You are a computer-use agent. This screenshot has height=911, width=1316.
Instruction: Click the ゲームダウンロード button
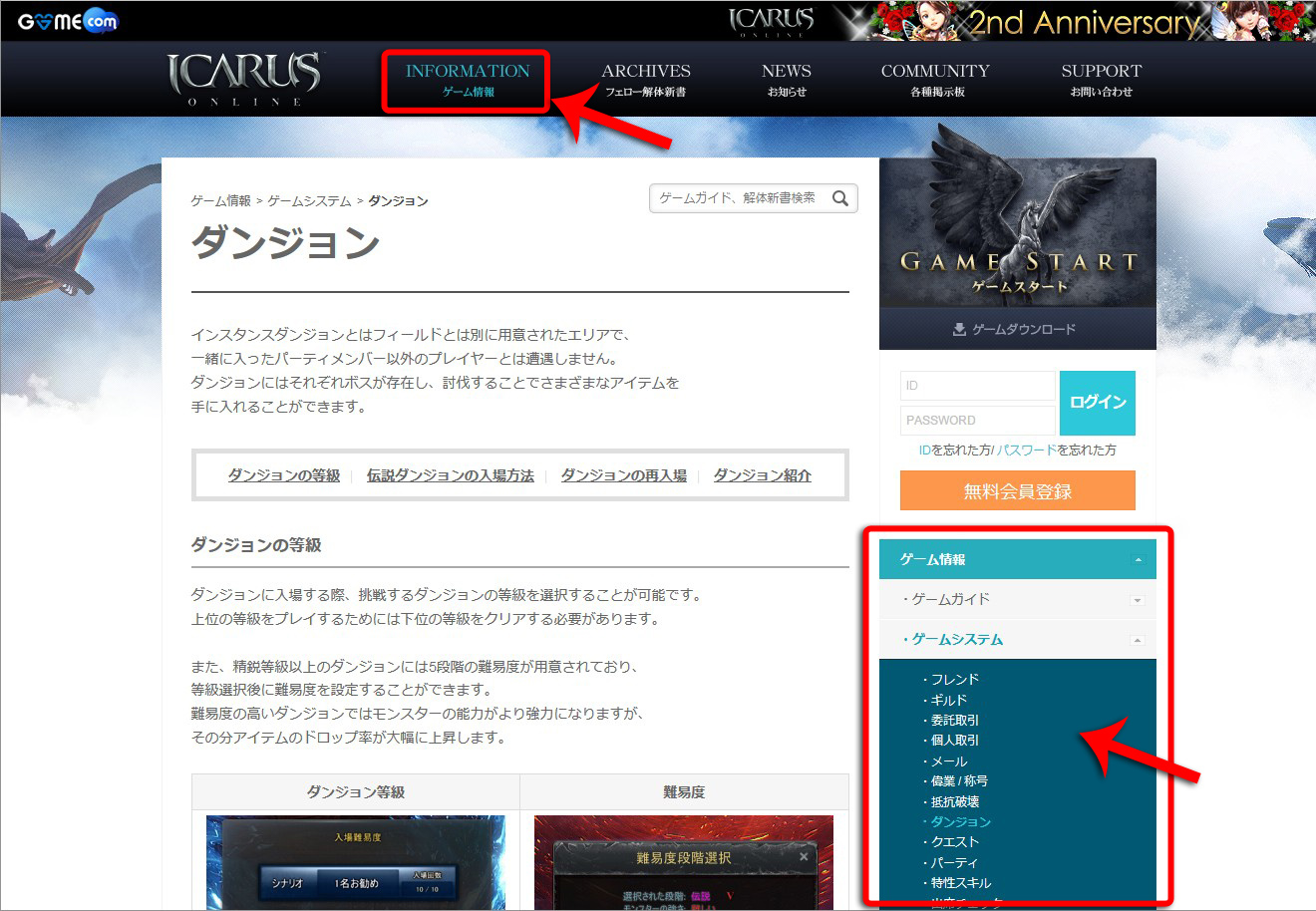click(x=1018, y=329)
